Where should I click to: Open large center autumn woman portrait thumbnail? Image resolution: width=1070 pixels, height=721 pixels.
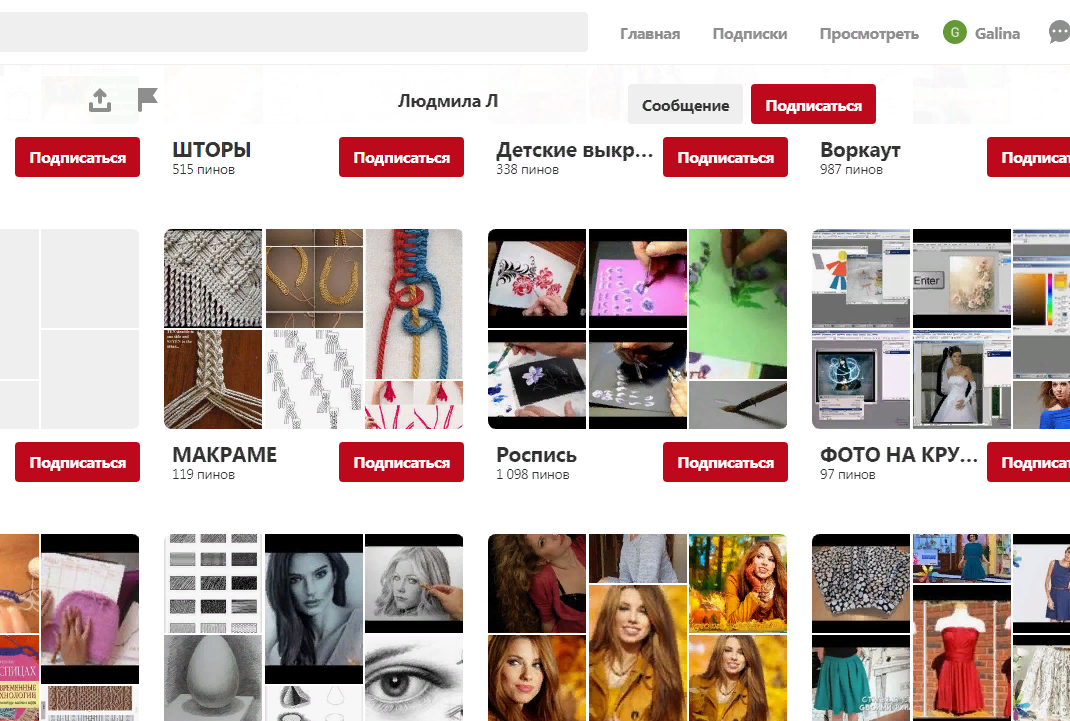638,653
